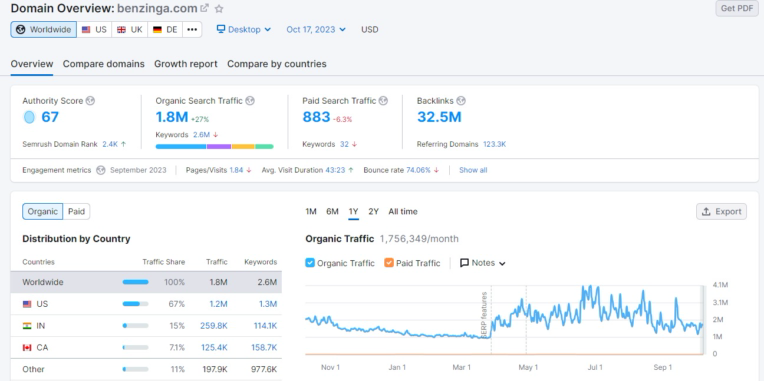Screen dimensions: 764x381
Task: Set chart range to All time
Action: [403, 211]
